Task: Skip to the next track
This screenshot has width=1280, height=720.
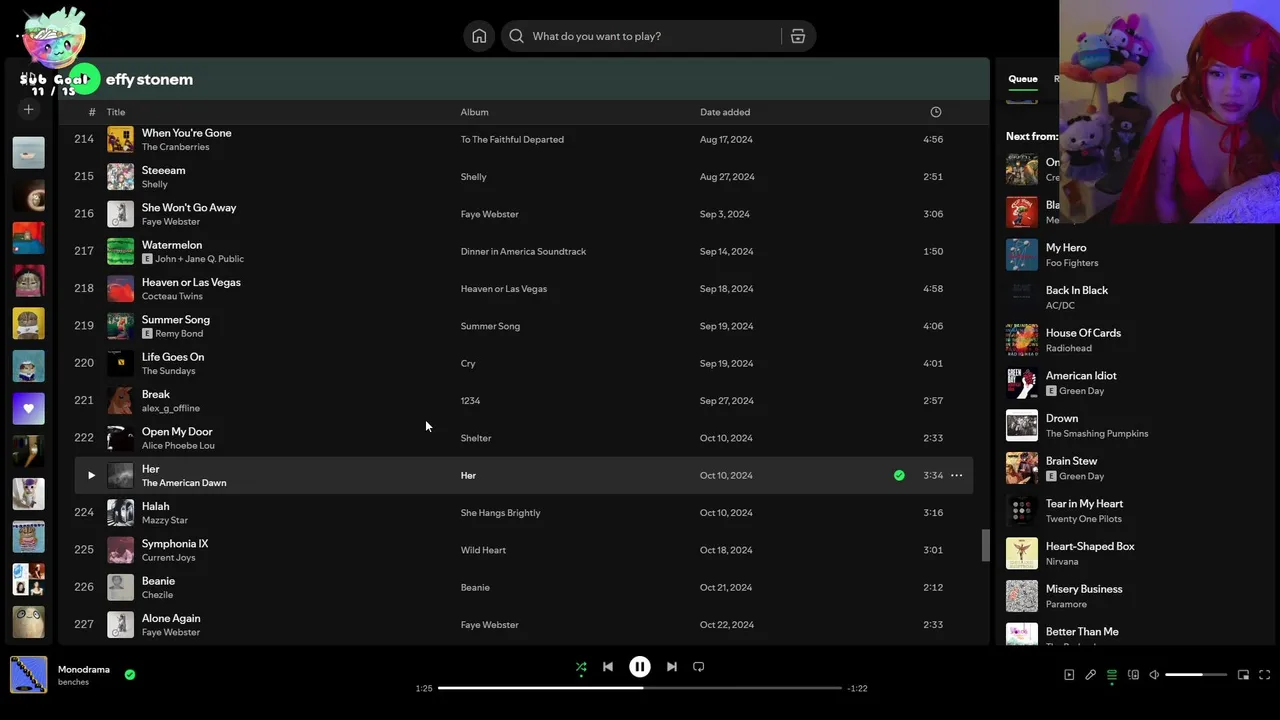Action: pos(672,667)
